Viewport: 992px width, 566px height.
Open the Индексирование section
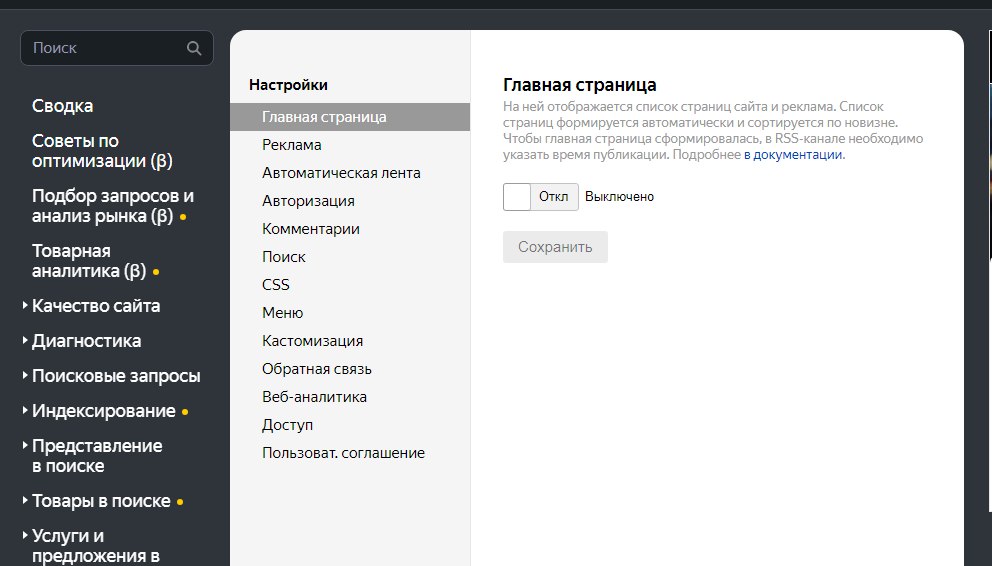104,411
